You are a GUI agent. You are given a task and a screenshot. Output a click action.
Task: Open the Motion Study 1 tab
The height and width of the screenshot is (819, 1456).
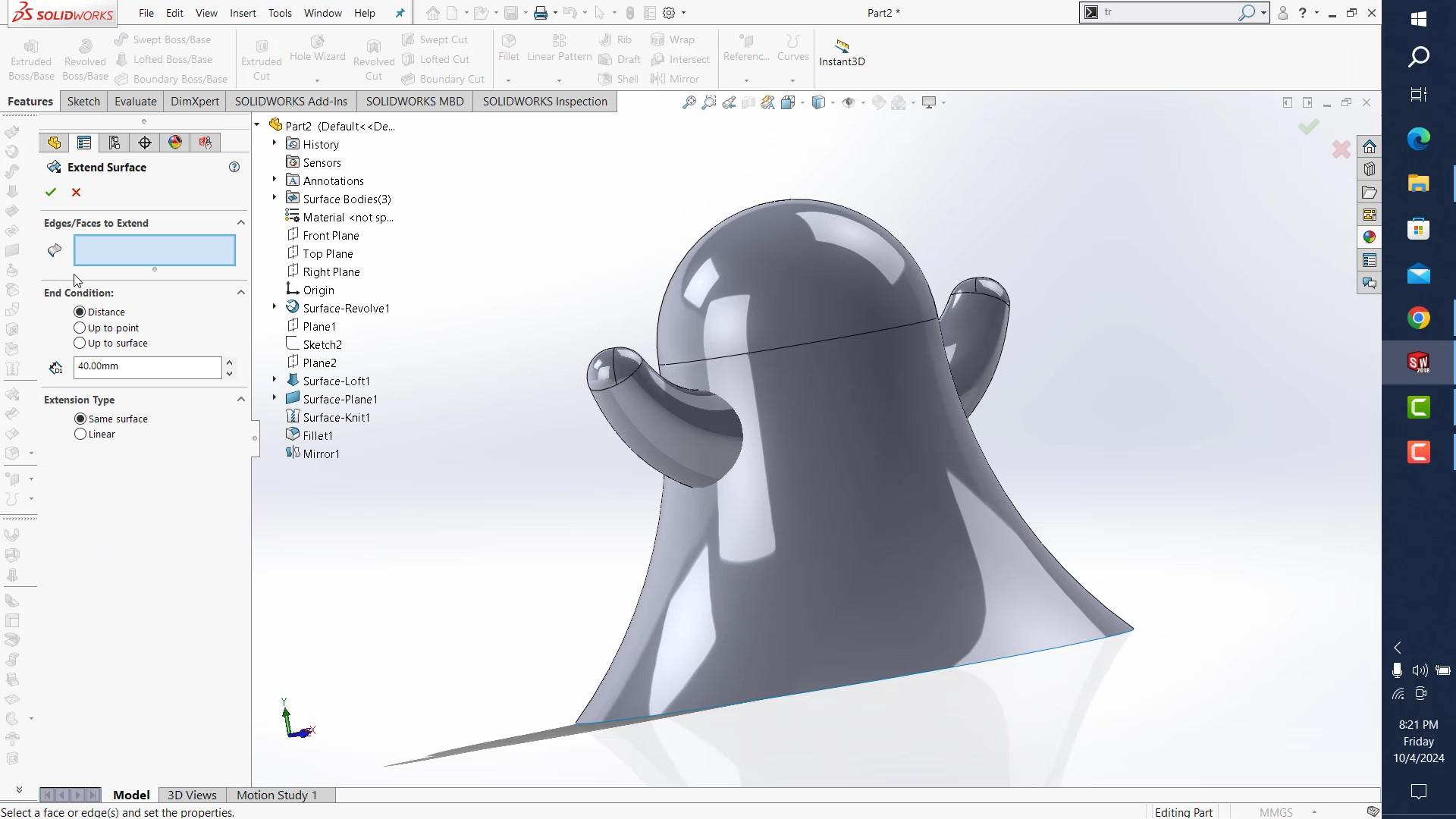point(276,795)
